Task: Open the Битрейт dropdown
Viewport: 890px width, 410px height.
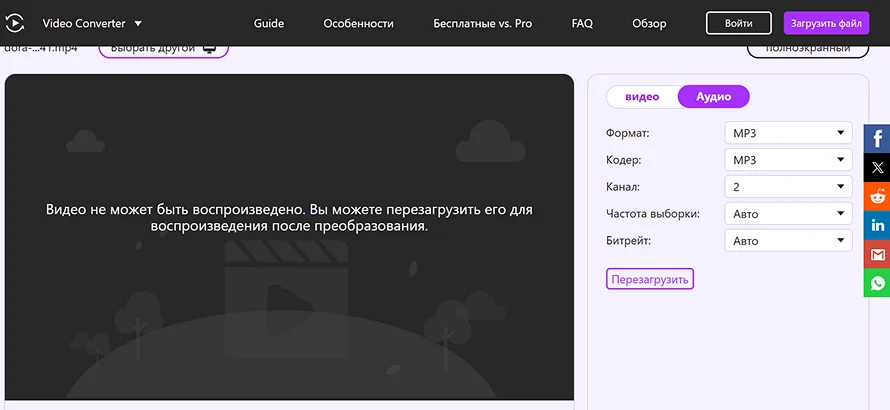Action: (x=788, y=241)
